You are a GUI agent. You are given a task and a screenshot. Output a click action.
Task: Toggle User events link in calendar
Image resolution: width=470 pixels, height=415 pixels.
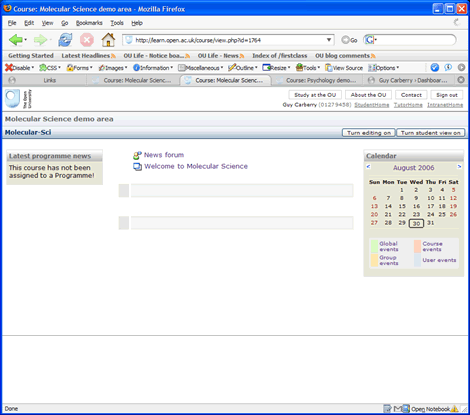point(439,260)
